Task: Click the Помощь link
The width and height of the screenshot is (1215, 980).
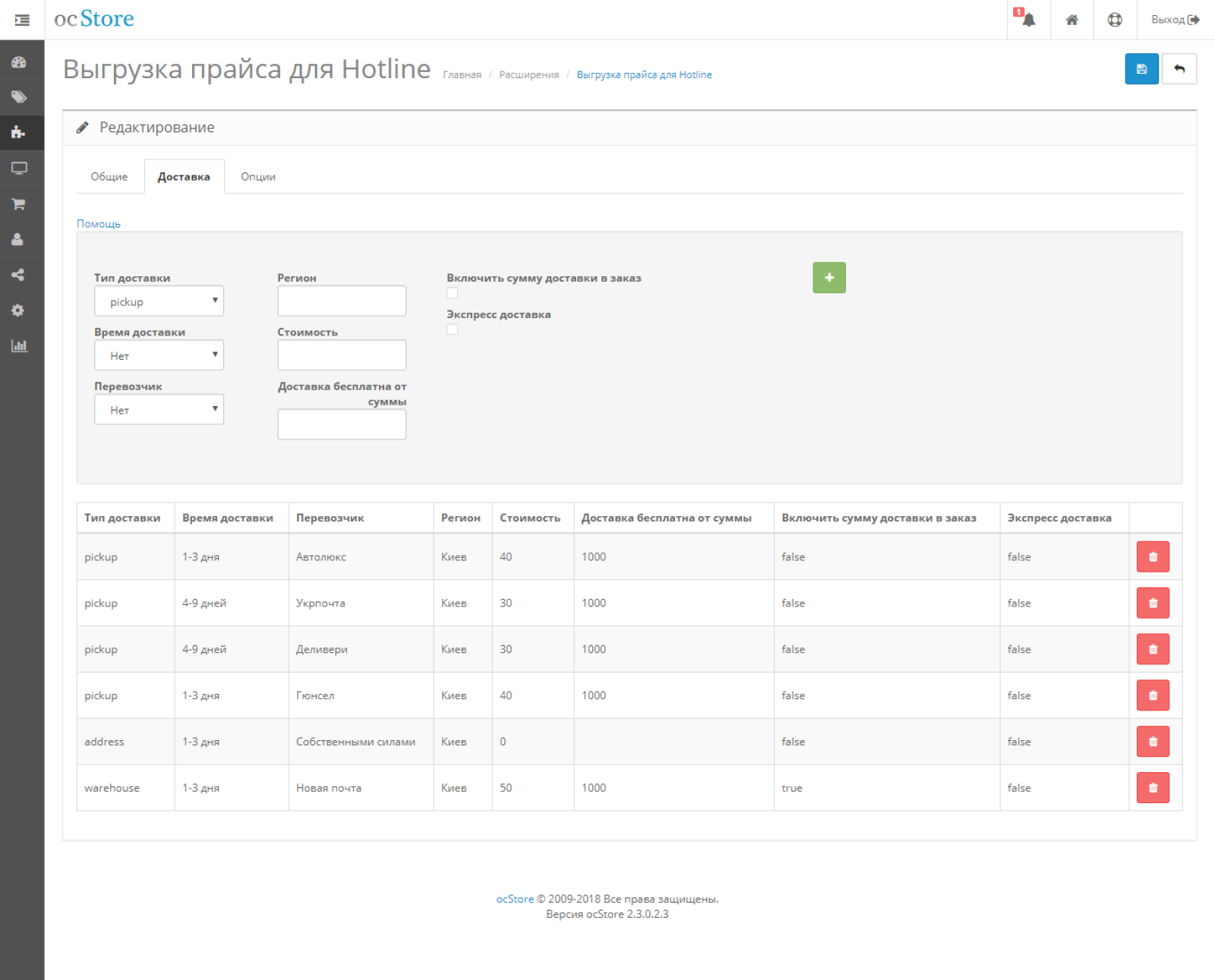Action: 99,224
